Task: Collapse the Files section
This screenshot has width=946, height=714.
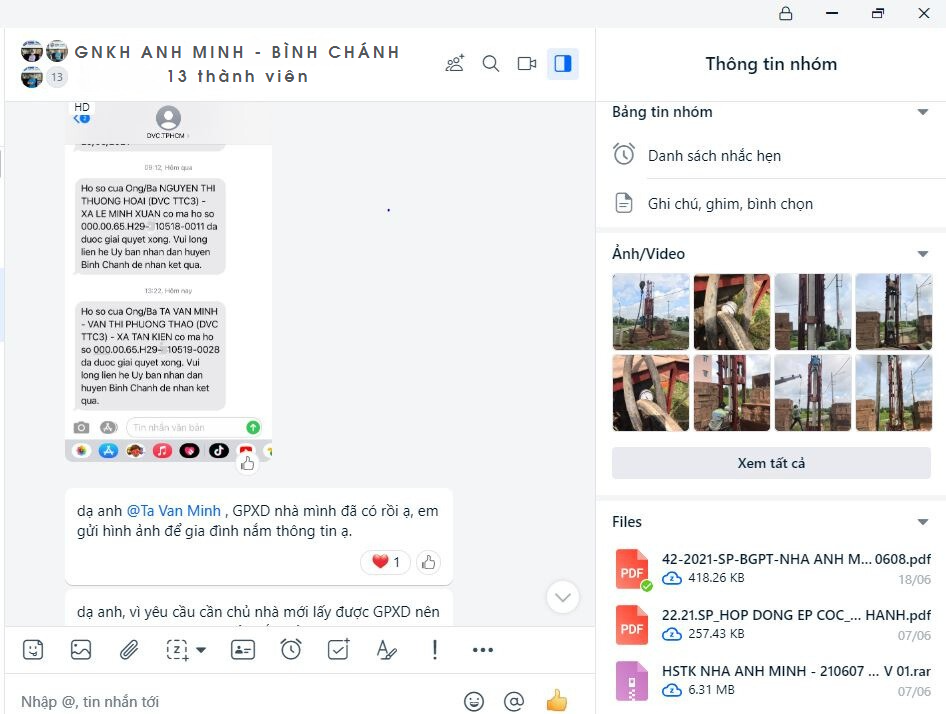Action: pyautogui.click(x=922, y=522)
